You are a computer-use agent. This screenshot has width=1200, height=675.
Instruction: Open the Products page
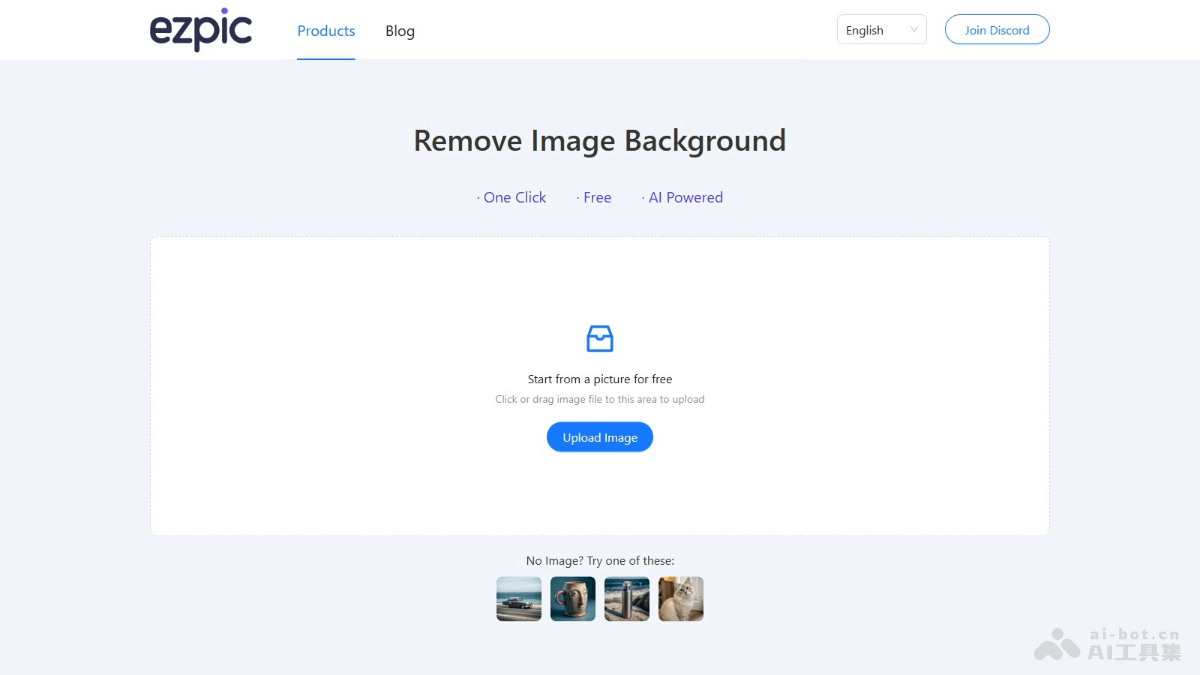325,31
